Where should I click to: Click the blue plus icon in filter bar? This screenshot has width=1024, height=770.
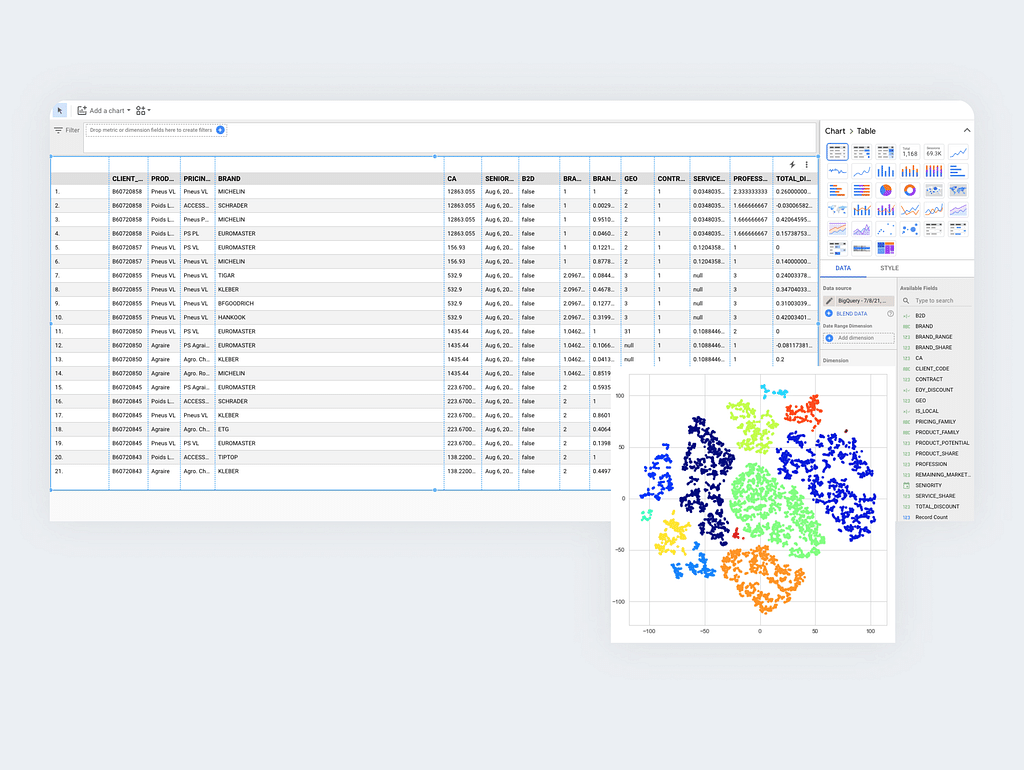click(221, 130)
